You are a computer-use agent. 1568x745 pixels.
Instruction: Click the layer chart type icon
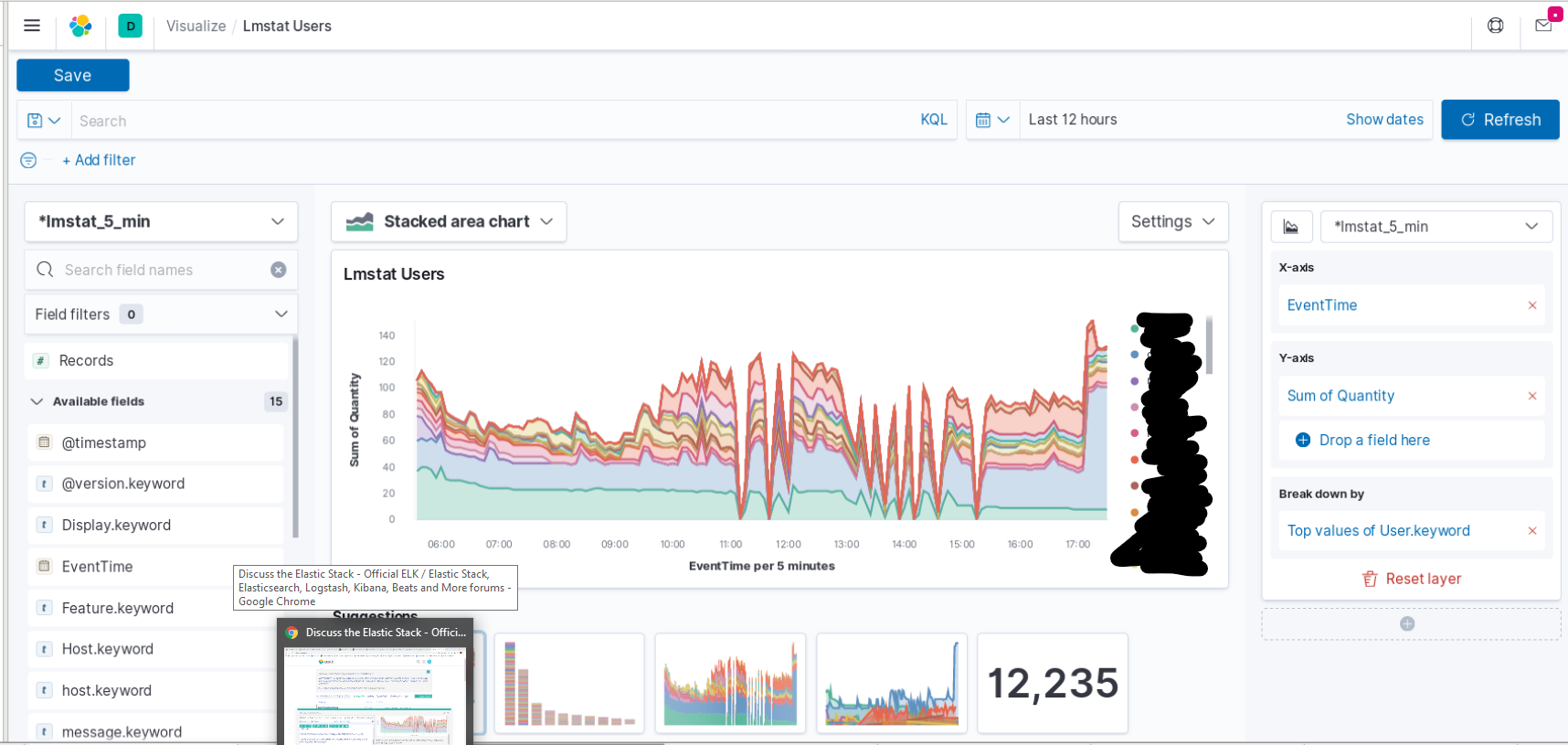tap(1291, 227)
